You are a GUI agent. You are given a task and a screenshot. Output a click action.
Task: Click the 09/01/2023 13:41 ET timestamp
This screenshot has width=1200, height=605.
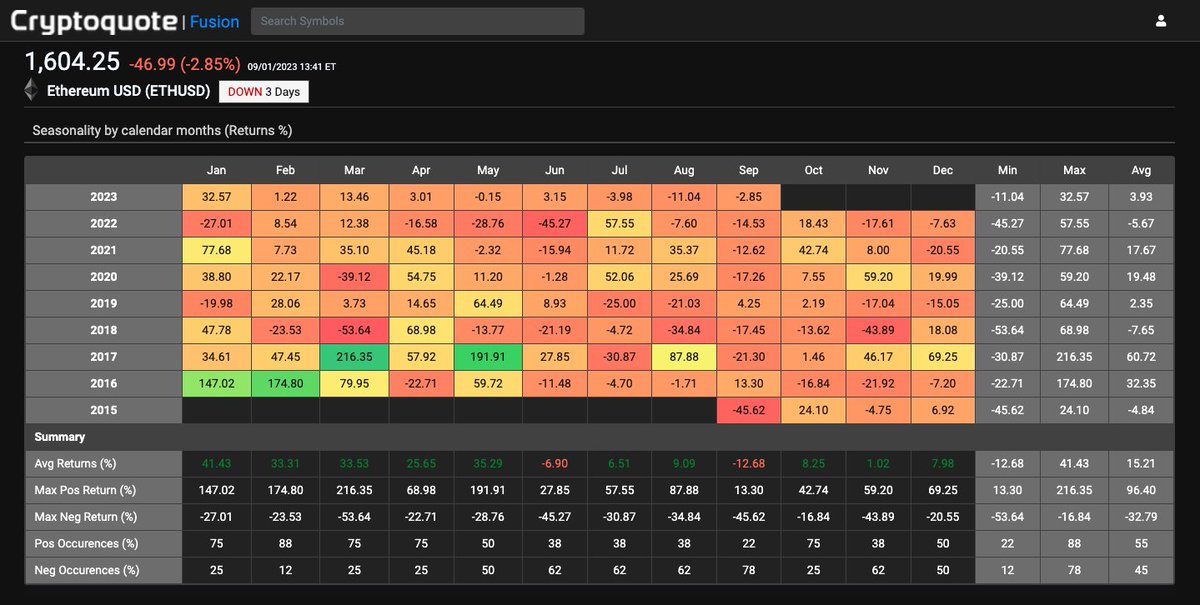tap(292, 67)
